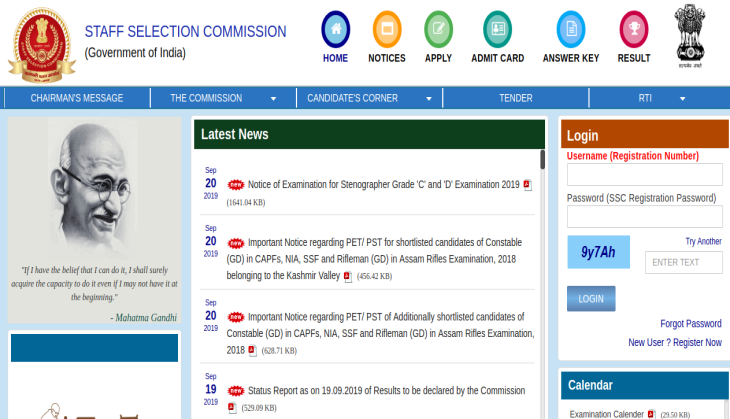
Task: Open the Forgot Password link
Action: click(x=690, y=324)
